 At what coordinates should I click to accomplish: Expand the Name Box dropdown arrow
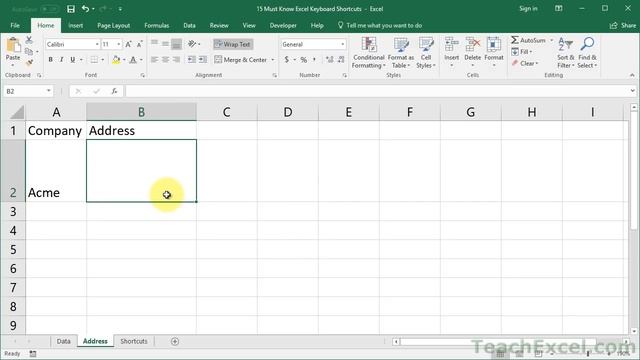[x=49, y=91]
